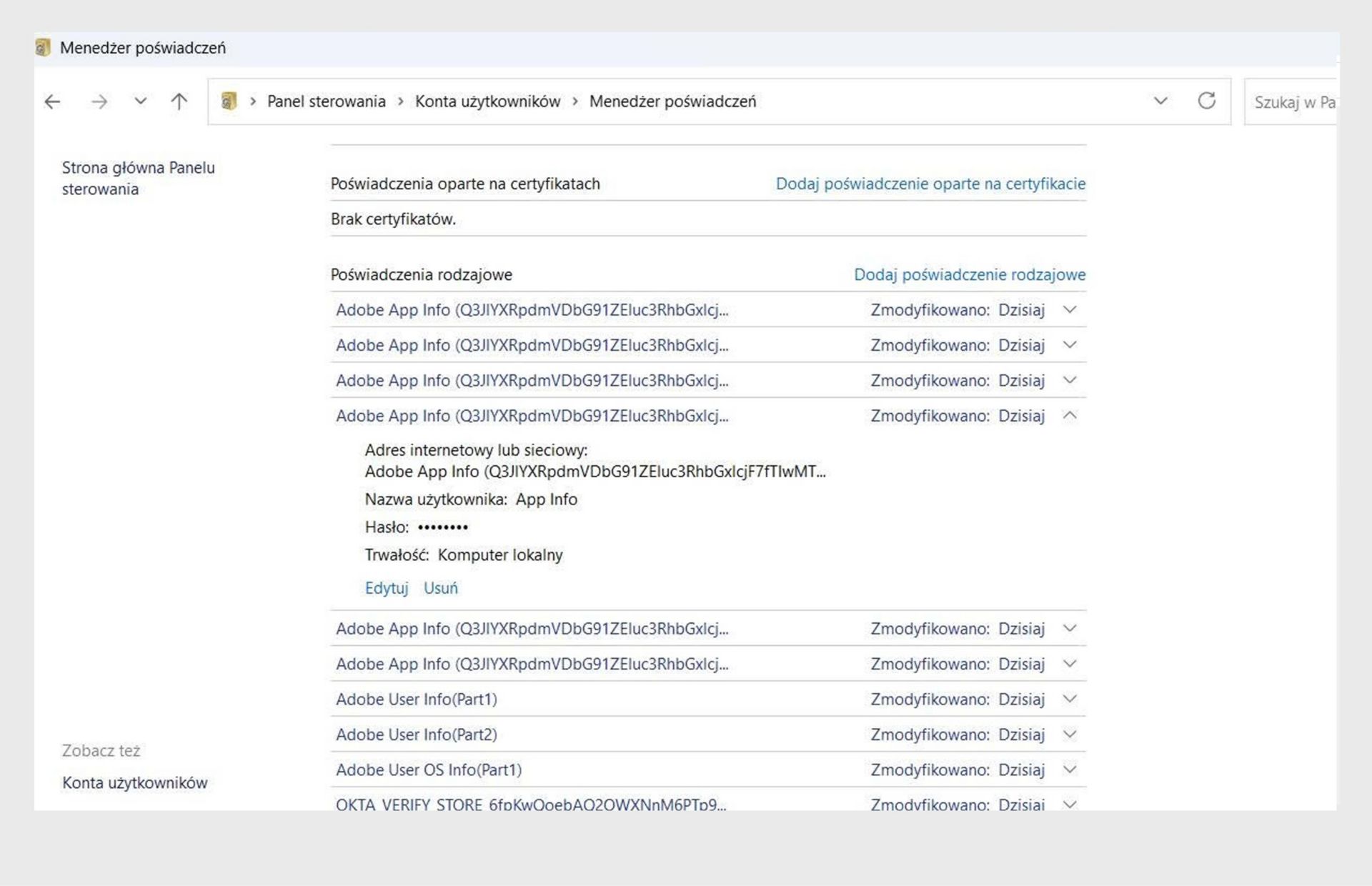
Task: Click Dodaj poświadczenie oparte na certyfikacie link
Action: [930, 184]
